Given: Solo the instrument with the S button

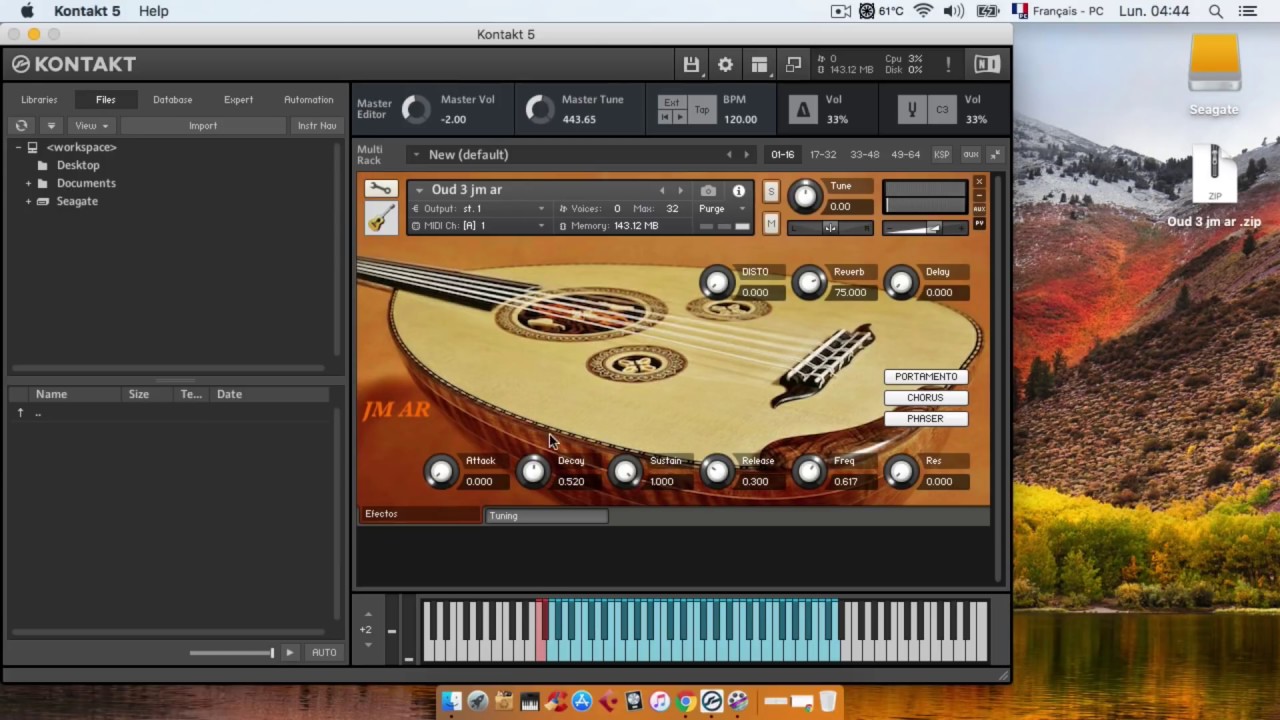Looking at the screenshot, I should click(771, 191).
